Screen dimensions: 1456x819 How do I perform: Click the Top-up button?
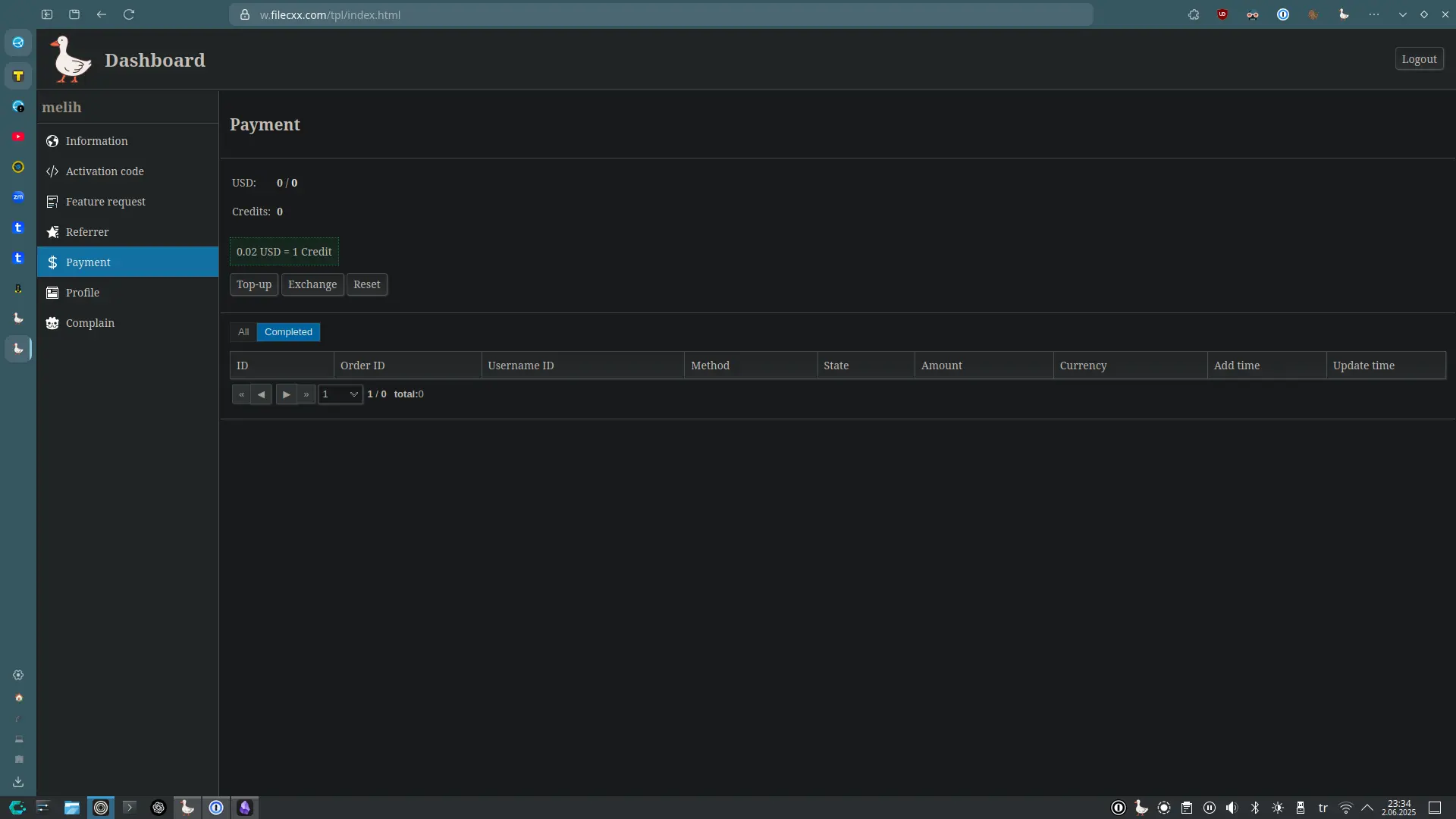[254, 284]
